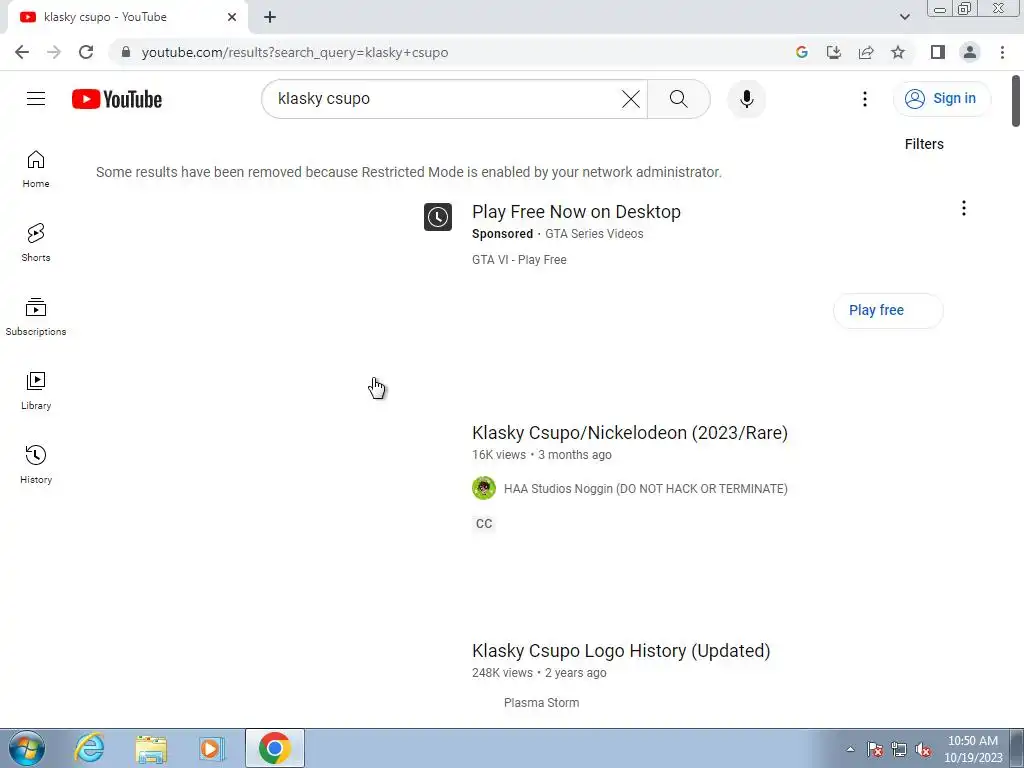The height and width of the screenshot is (768, 1024).
Task: Open Shorts from the sidebar
Action: click(x=36, y=243)
